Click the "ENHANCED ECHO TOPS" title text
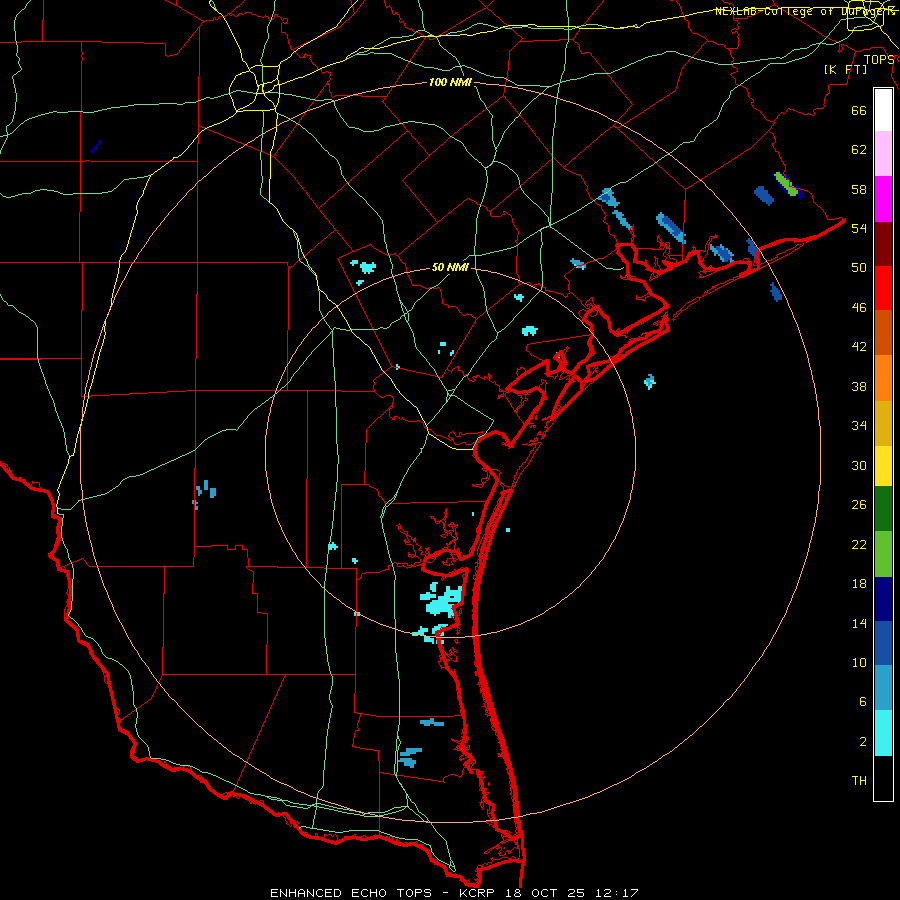Screen dimensions: 900x900 (x=351, y=893)
